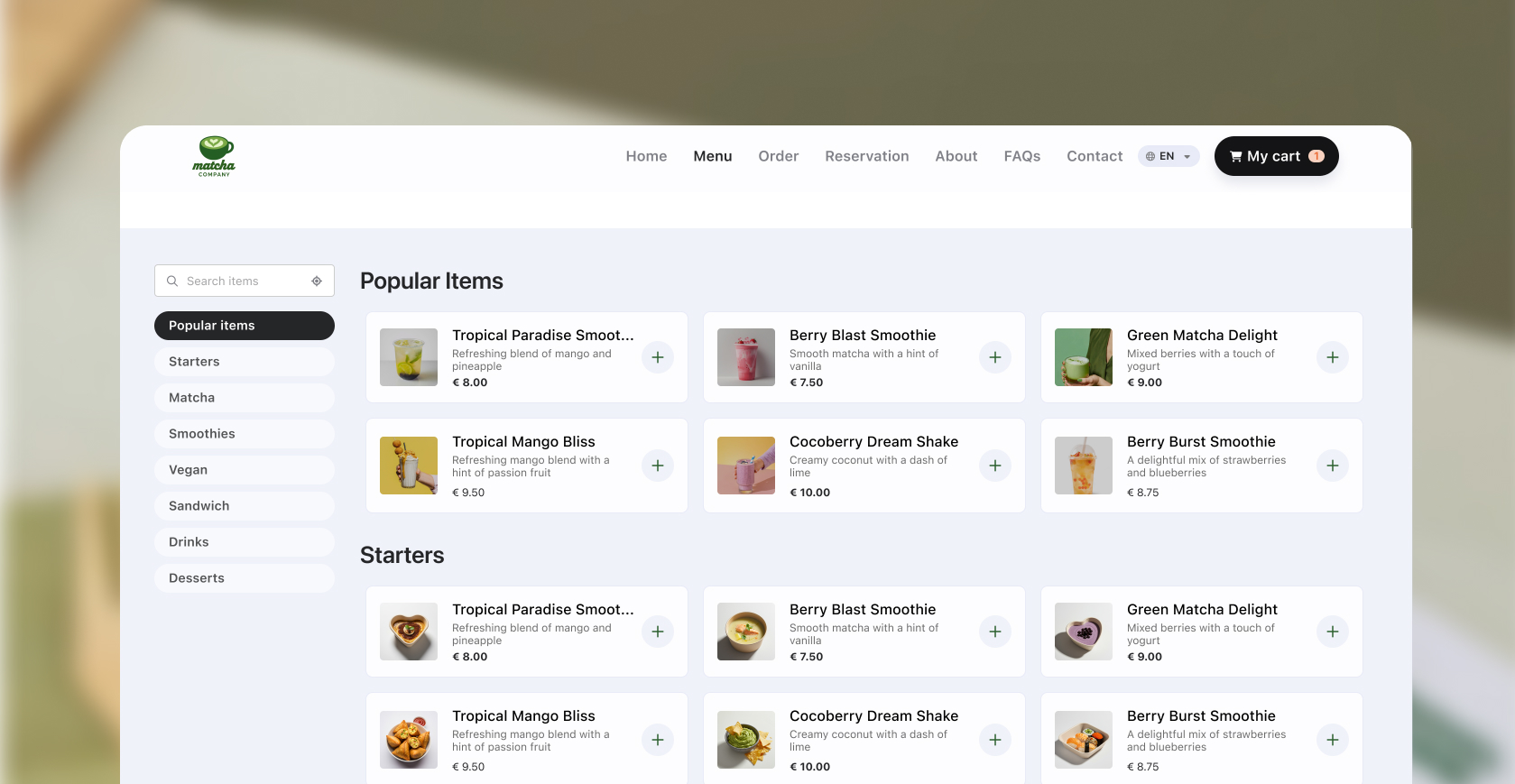Open Tropical Mango Bliss yellow thumbnail
This screenshot has width=1515, height=784.
point(409,466)
